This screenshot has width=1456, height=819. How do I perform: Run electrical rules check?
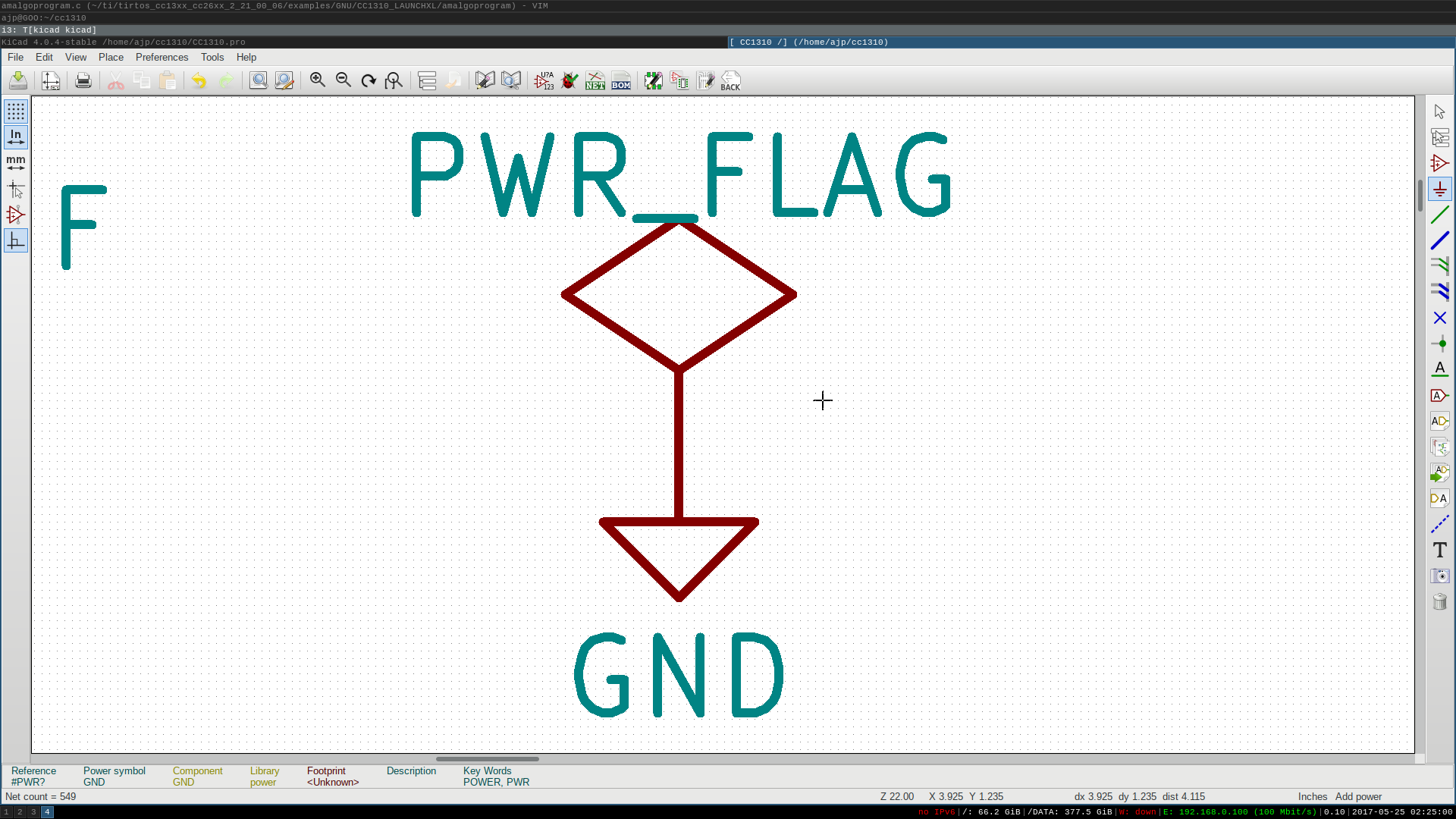pos(570,80)
